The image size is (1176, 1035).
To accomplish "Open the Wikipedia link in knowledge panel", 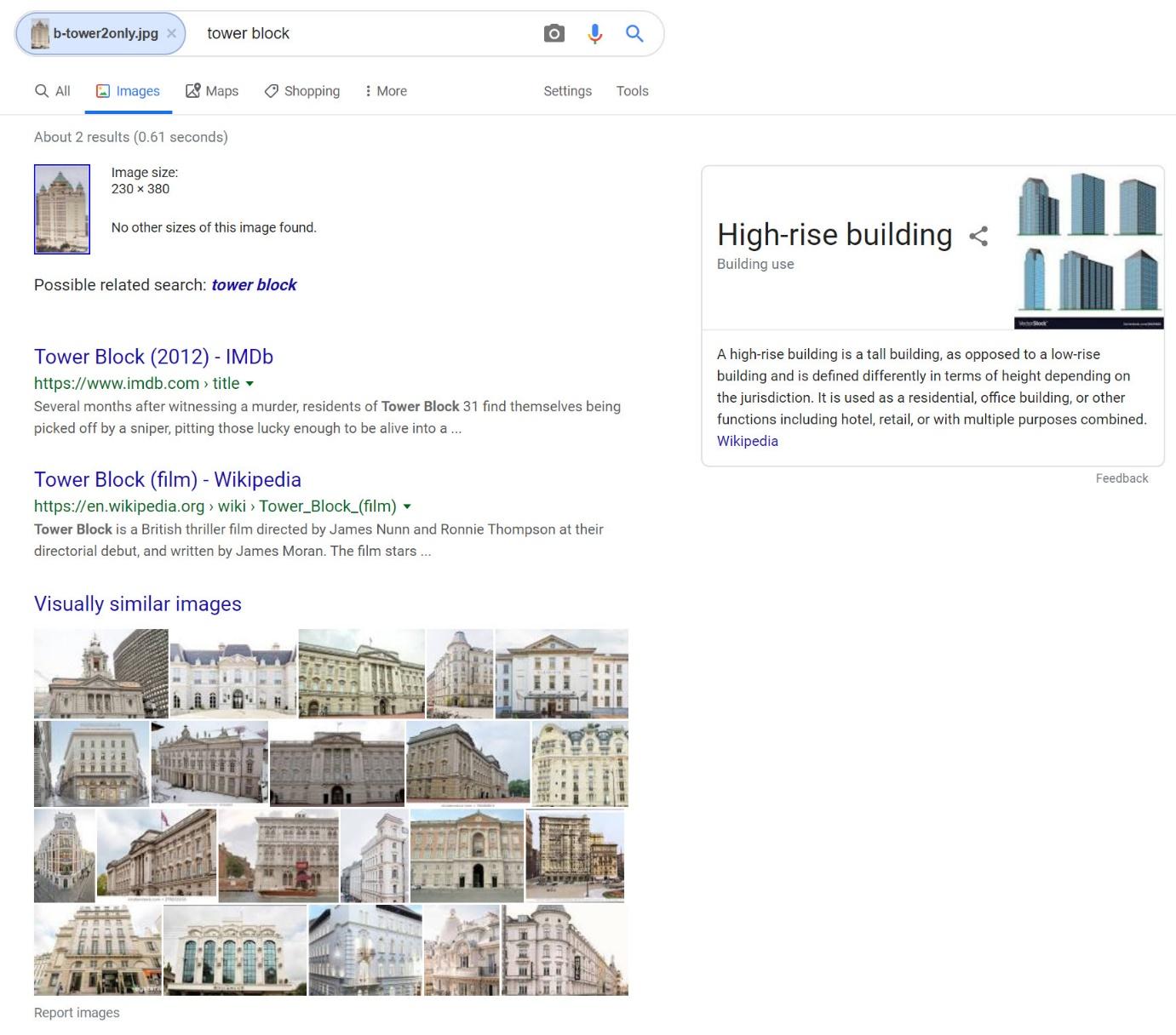I will point(747,441).
